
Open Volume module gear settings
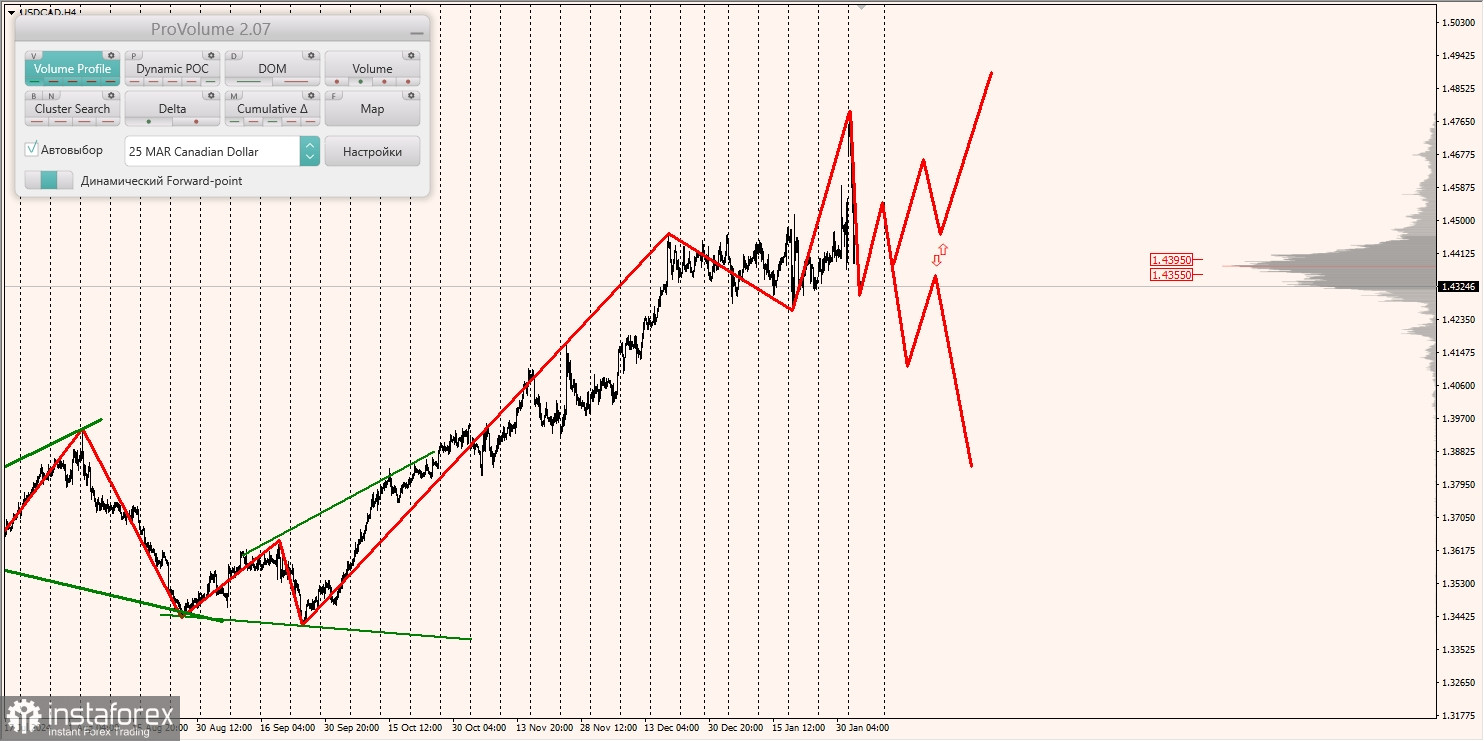click(411, 55)
